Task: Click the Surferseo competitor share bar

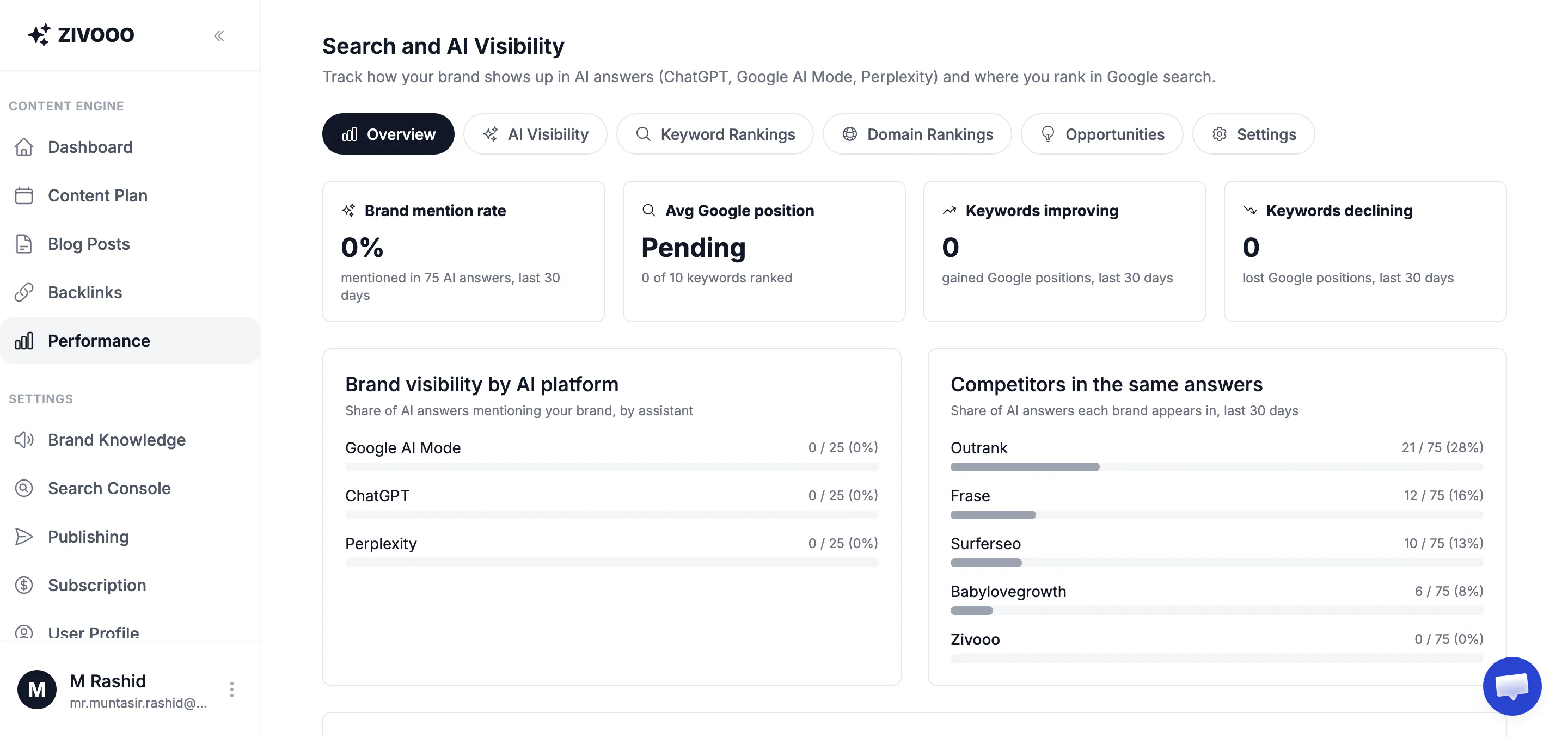Action: 1216,563
